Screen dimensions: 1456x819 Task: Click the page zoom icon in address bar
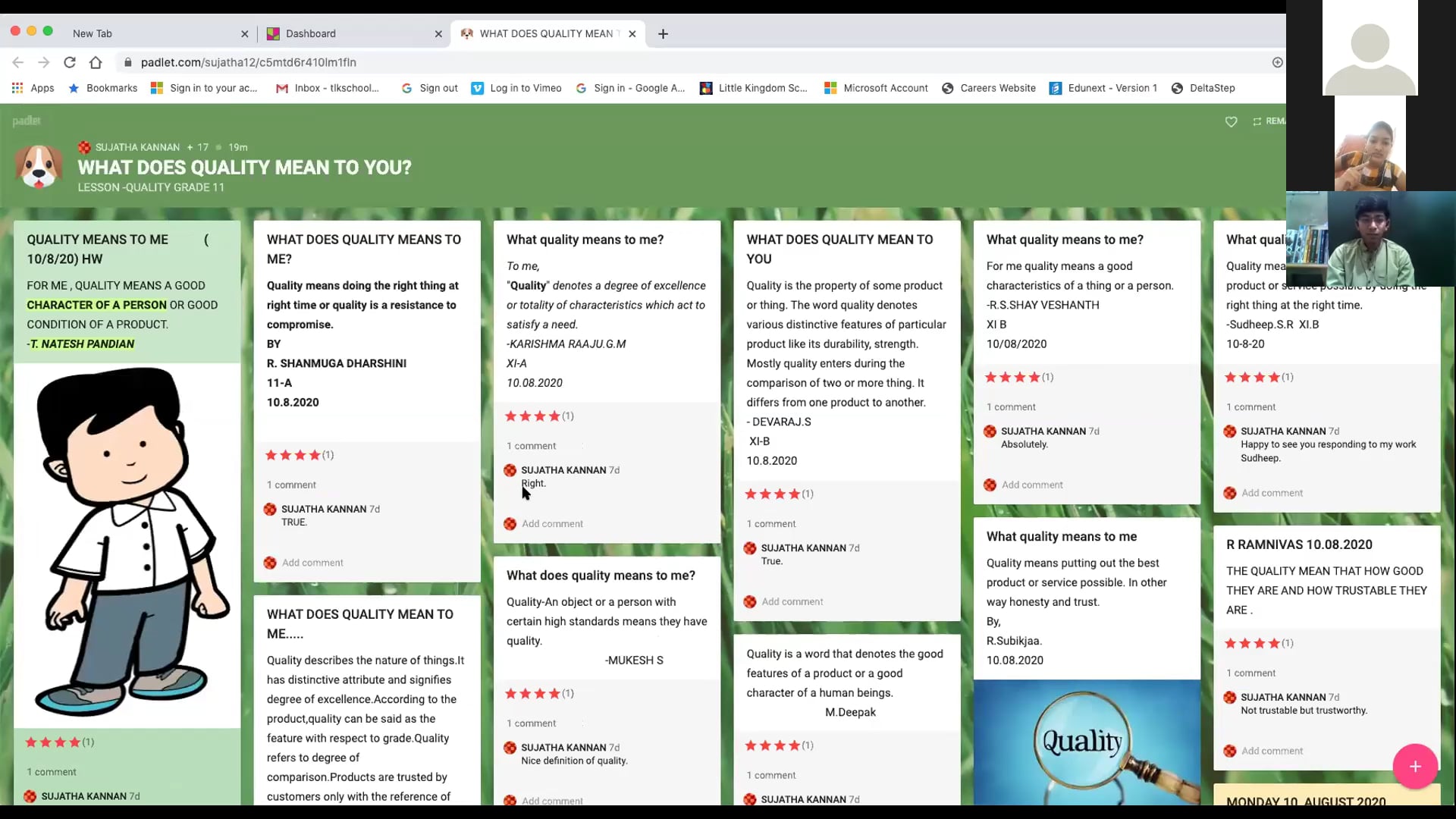[1277, 62]
